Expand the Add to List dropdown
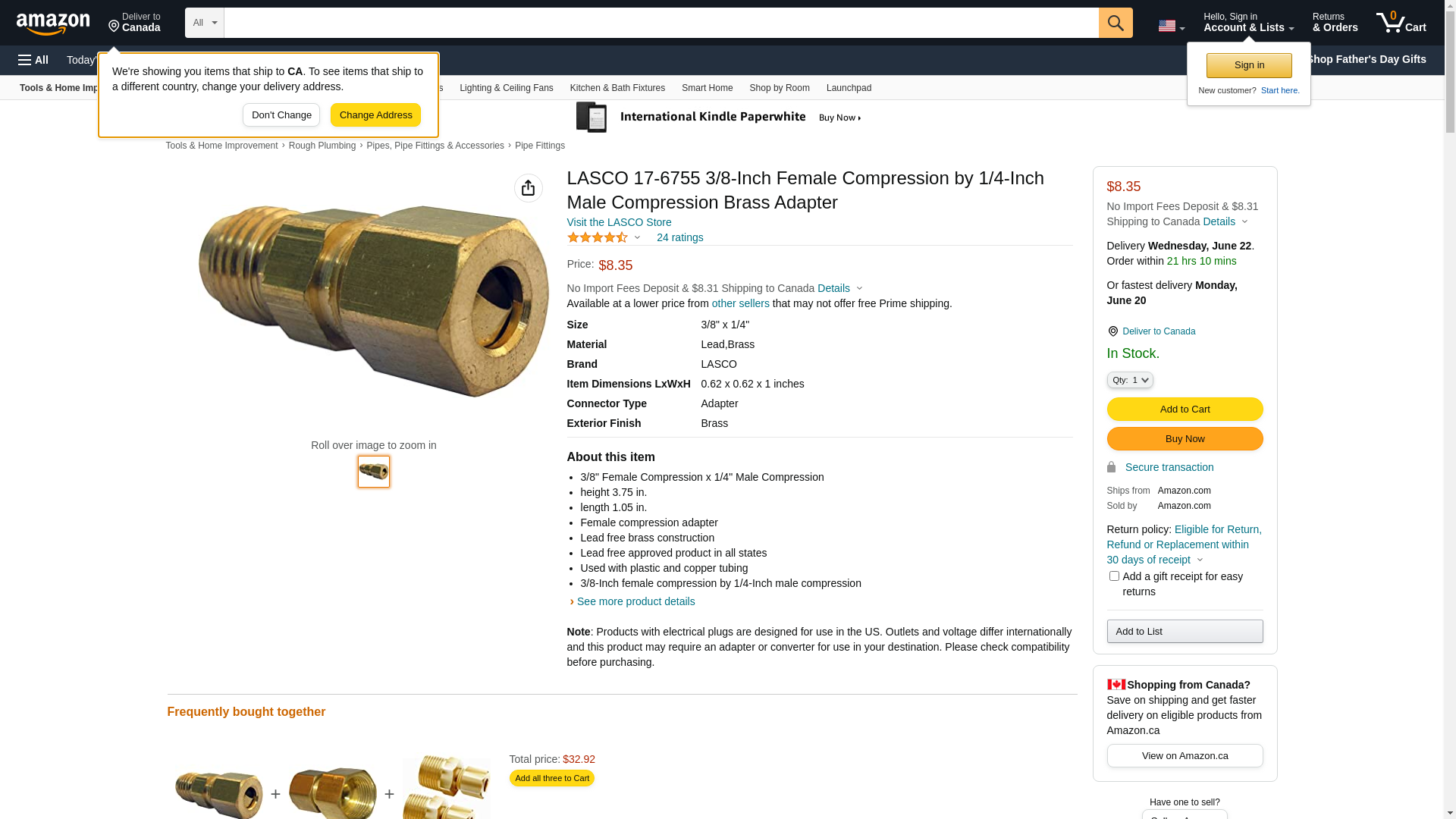1456x819 pixels. [x=1185, y=632]
